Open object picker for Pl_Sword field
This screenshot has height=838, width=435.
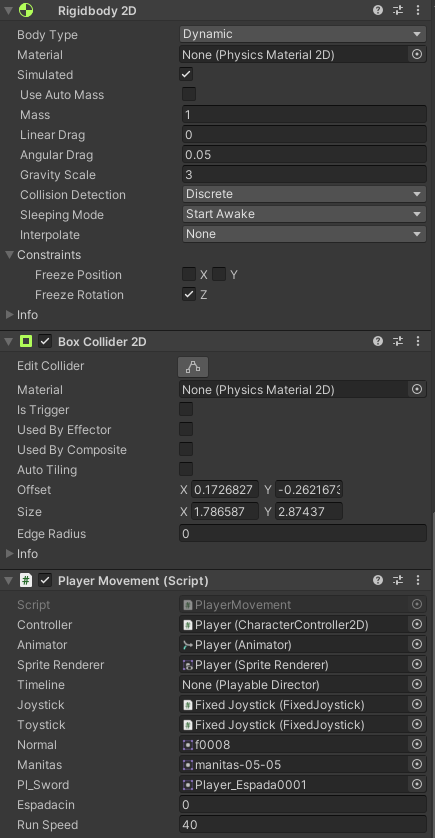pyautogui.click(x=417, y=785)
